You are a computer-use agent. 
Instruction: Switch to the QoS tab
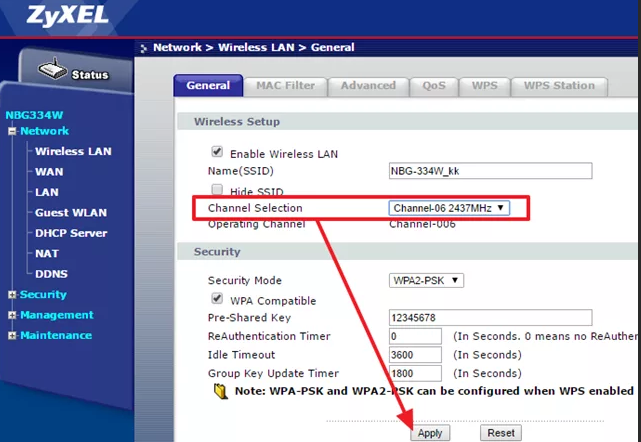pos(434,86)
